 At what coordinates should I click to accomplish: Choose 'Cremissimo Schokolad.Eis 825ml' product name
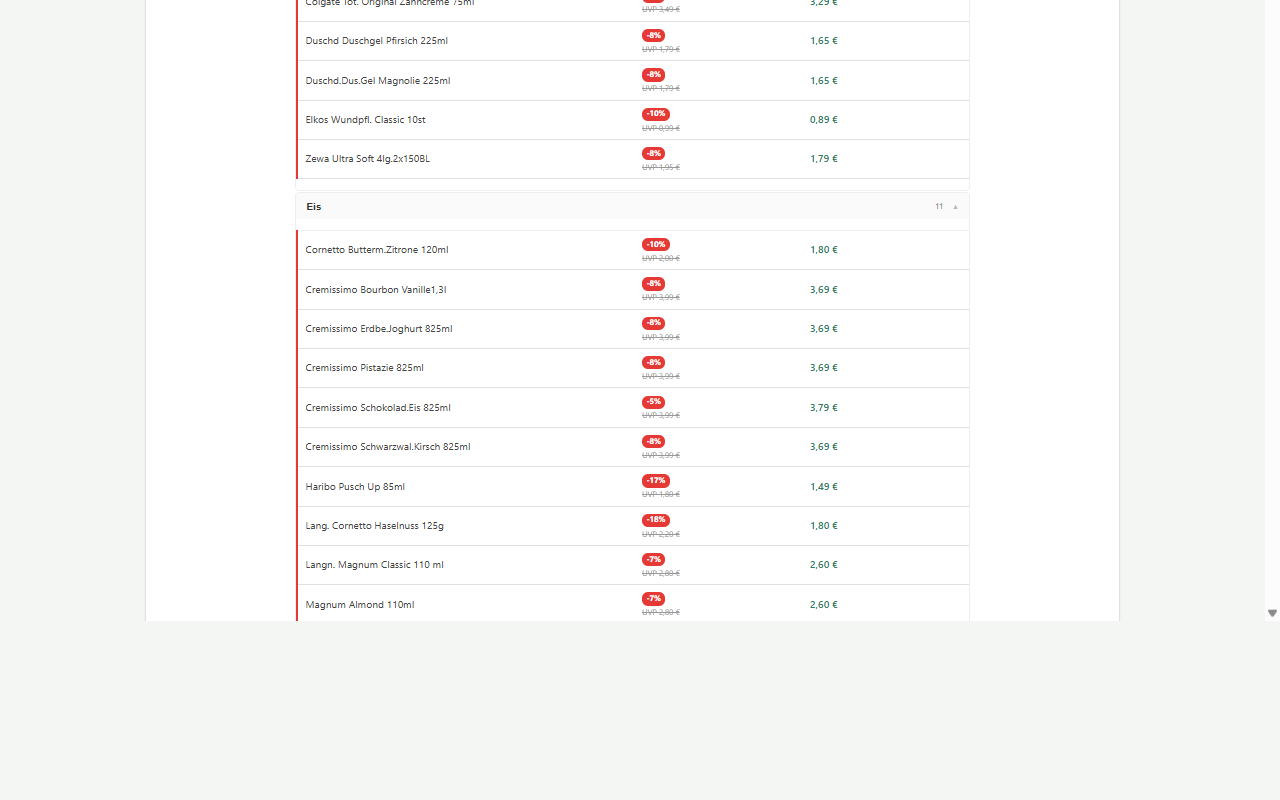coord(378,408)
